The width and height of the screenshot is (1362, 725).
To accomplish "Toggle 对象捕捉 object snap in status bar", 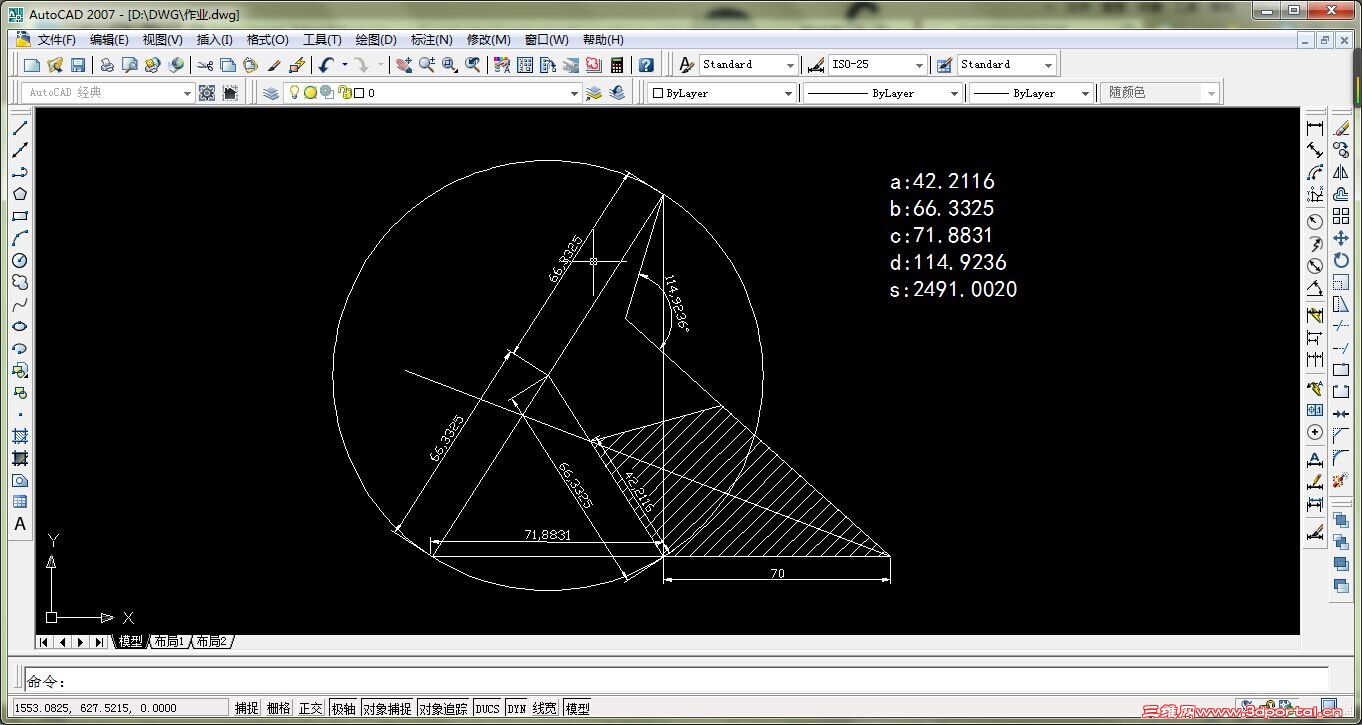I will pos(387,708).
